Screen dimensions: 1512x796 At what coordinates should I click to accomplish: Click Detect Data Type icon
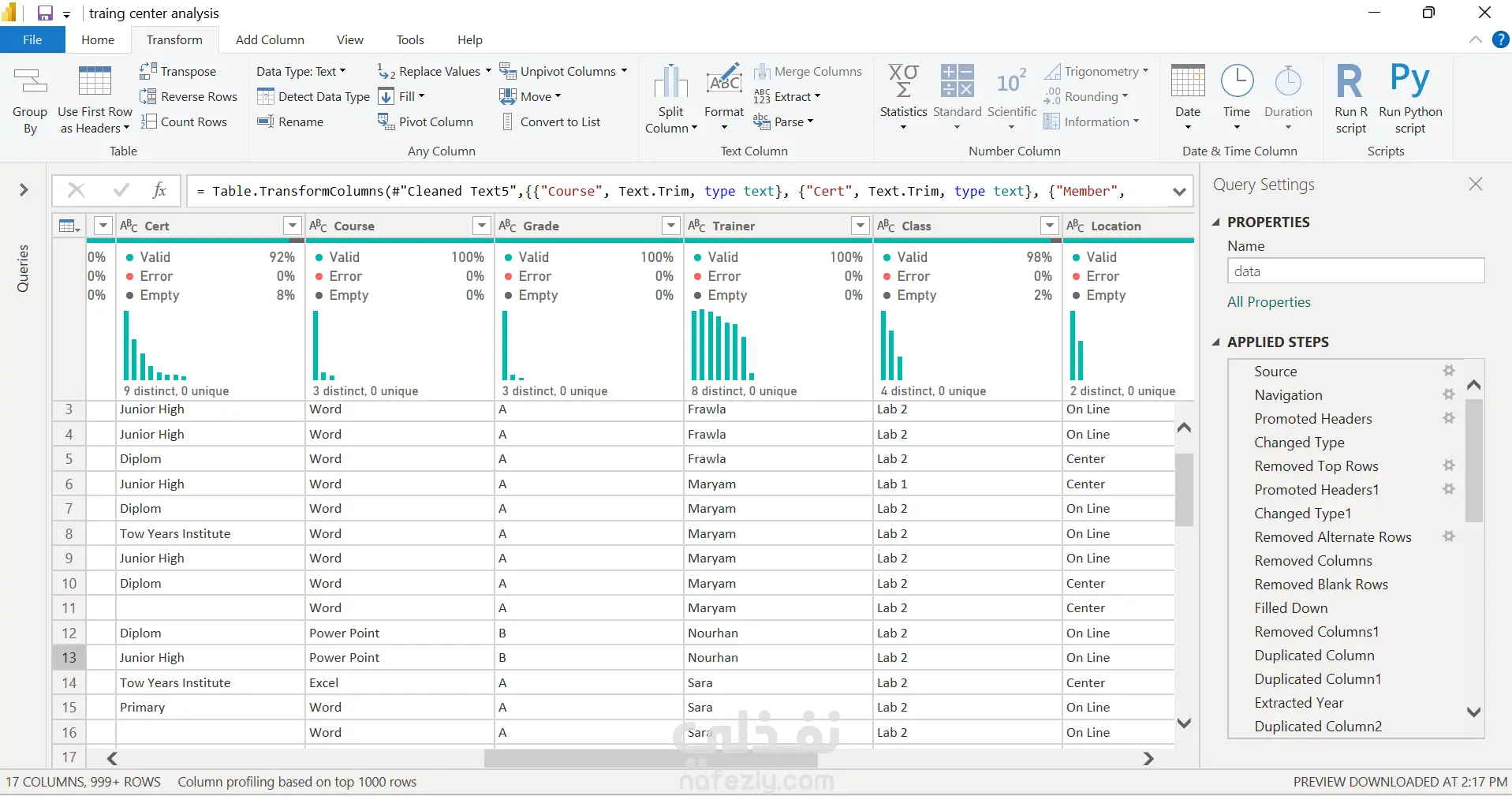point(266,96)
